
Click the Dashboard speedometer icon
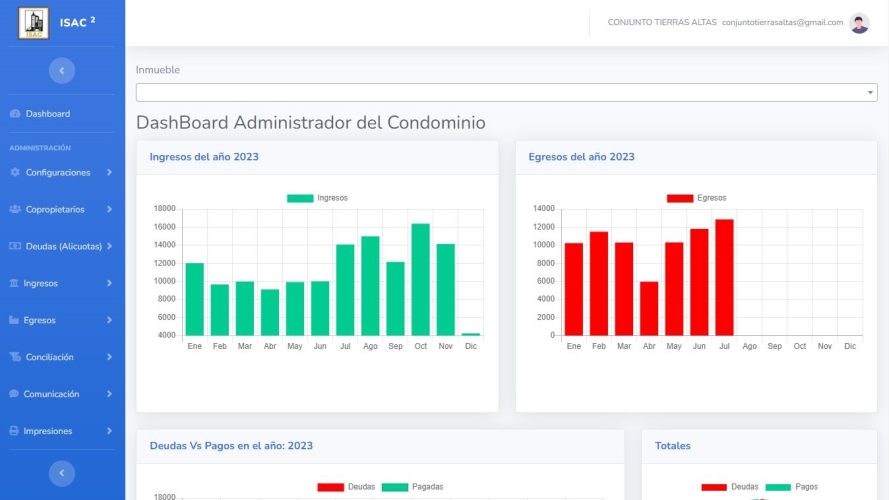click(x=15, y=113)
